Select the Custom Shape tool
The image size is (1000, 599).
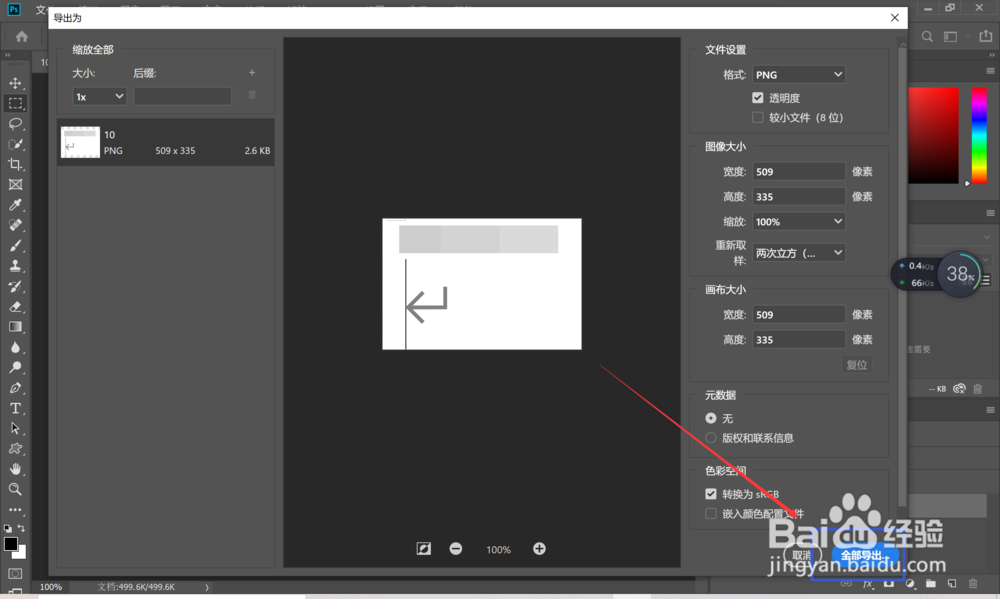coord(15,449)
